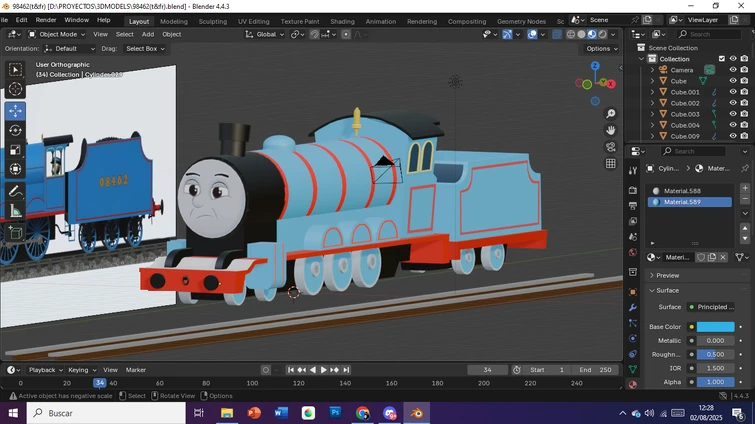Click the pan view hand icon
This screenshot has height=424, width=755.
(611, 130)
